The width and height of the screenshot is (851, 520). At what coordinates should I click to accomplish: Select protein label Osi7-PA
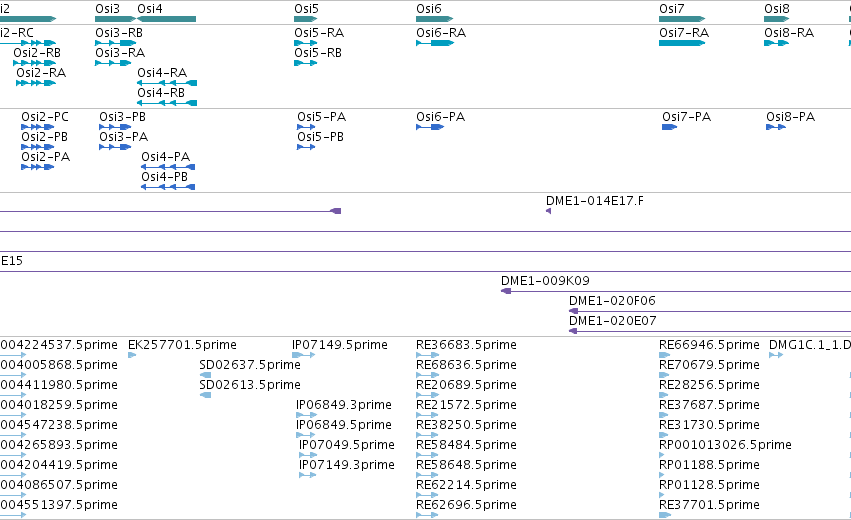coord(687,117)
